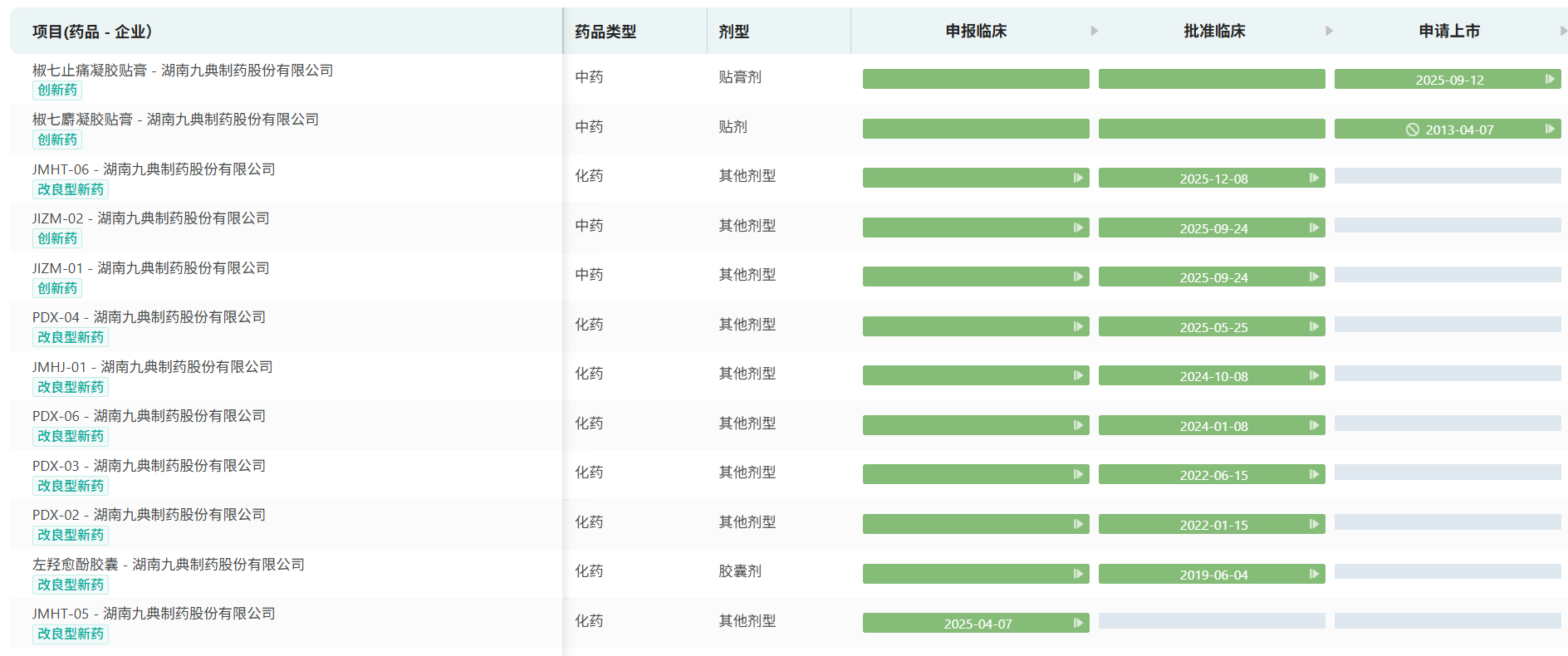Click the arrow icon on the 2022-01-15 bar
The width and height of the screenshot is (1568, 656).
tap(1314, 524)
